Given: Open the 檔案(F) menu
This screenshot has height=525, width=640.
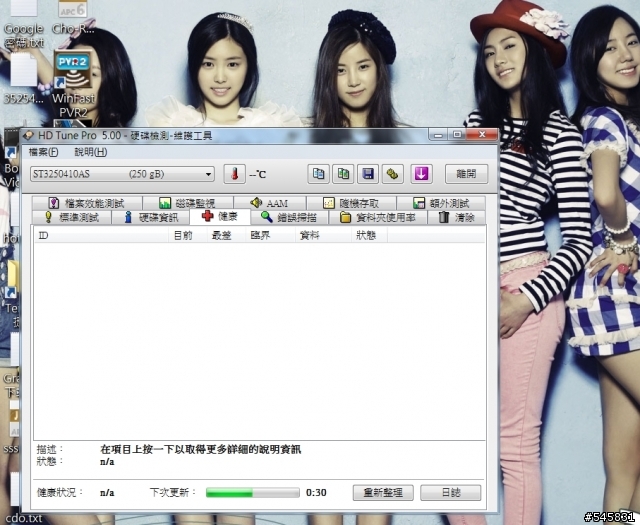Looking at the screenshot, I should (44, 152).
